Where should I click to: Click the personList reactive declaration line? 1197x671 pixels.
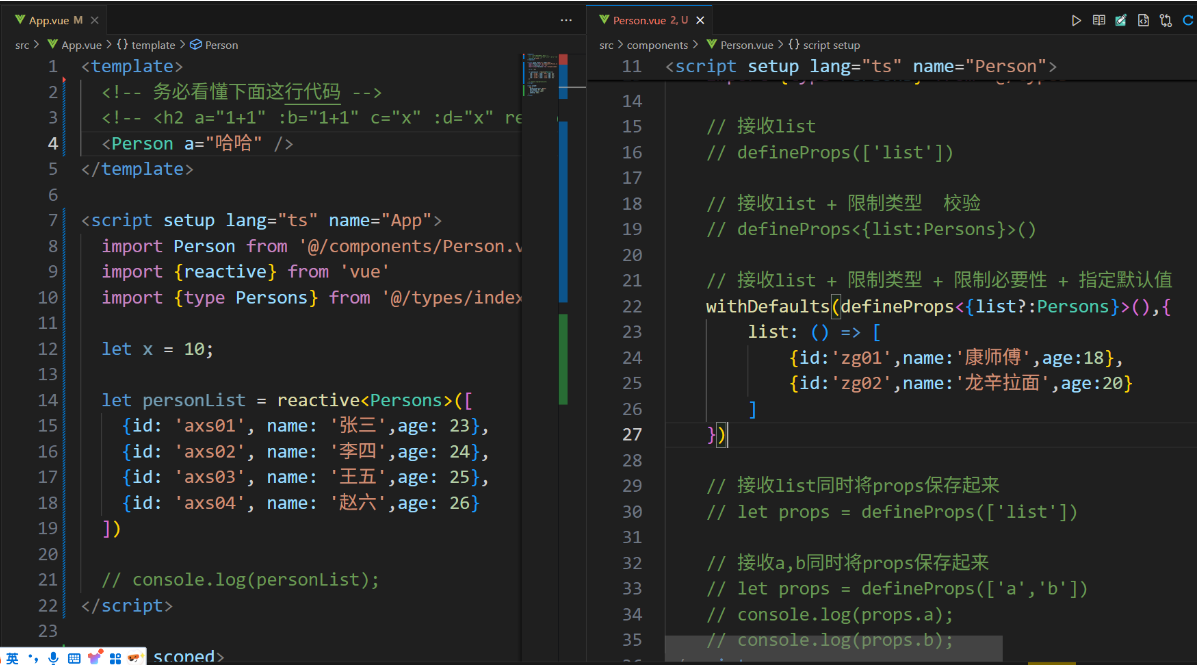pos(287,400)
